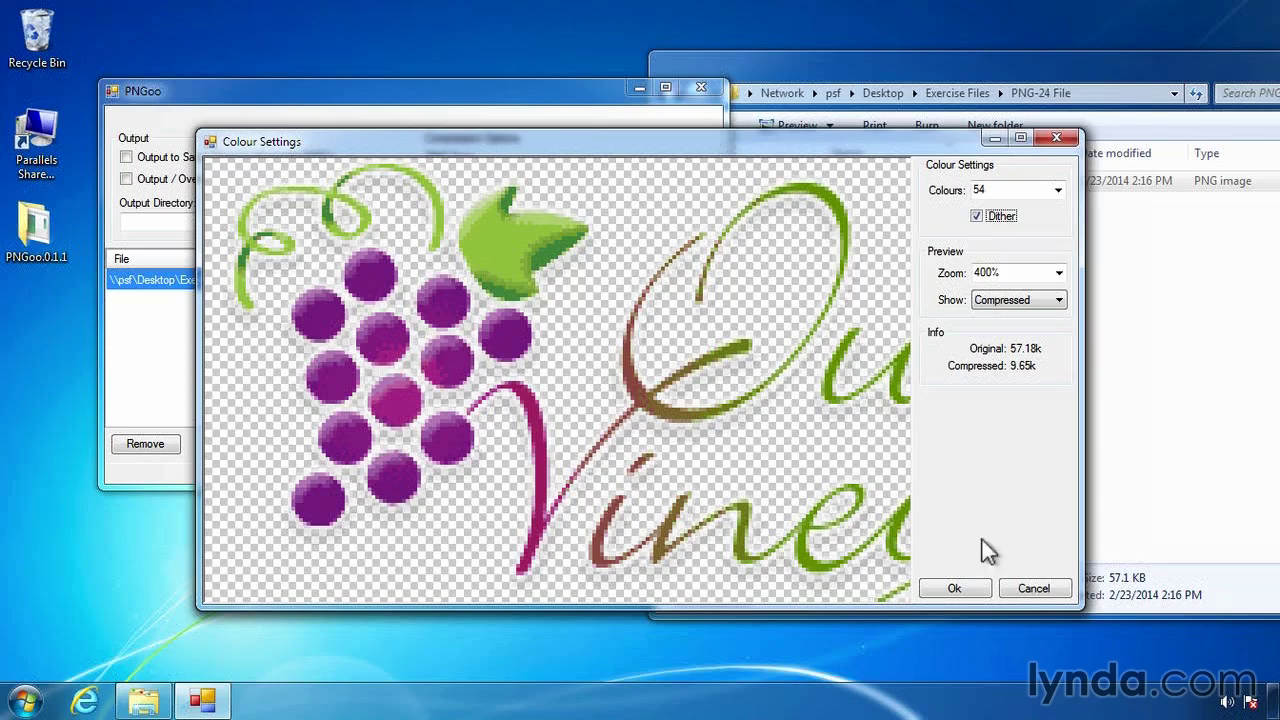
Task: Launch Internet Explorer from the taskbar
Action: 87,700
